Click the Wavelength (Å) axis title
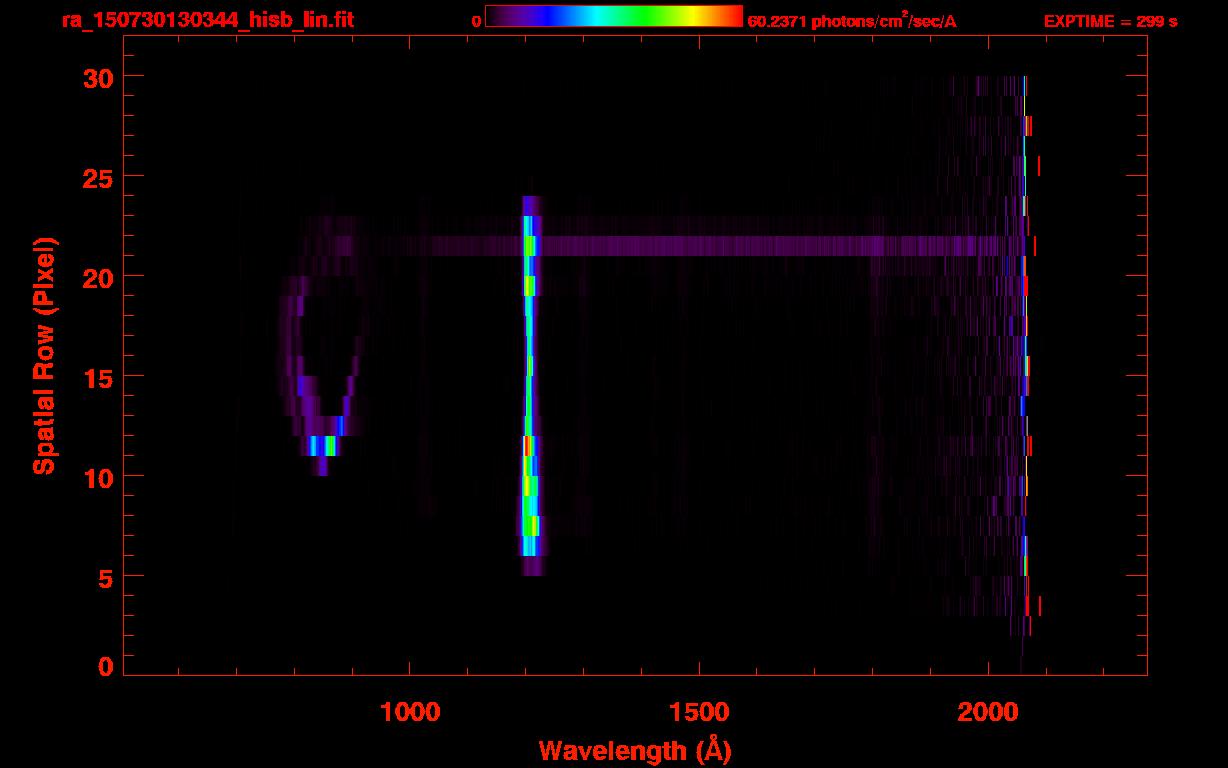 tap(635, 750)
